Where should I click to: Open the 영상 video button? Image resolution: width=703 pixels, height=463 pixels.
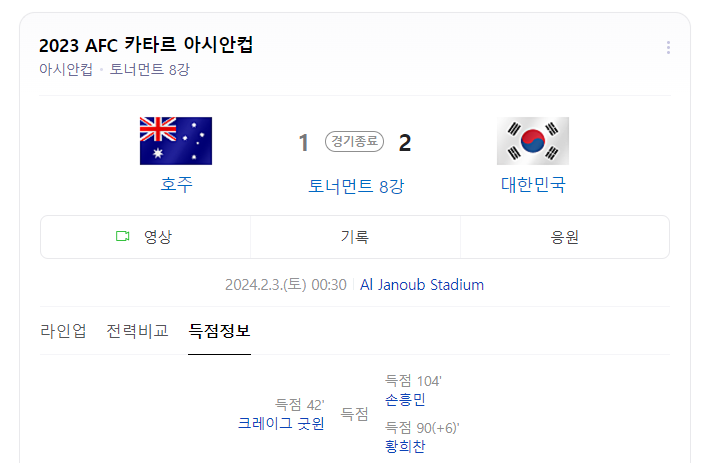click(x=146, y=237)
